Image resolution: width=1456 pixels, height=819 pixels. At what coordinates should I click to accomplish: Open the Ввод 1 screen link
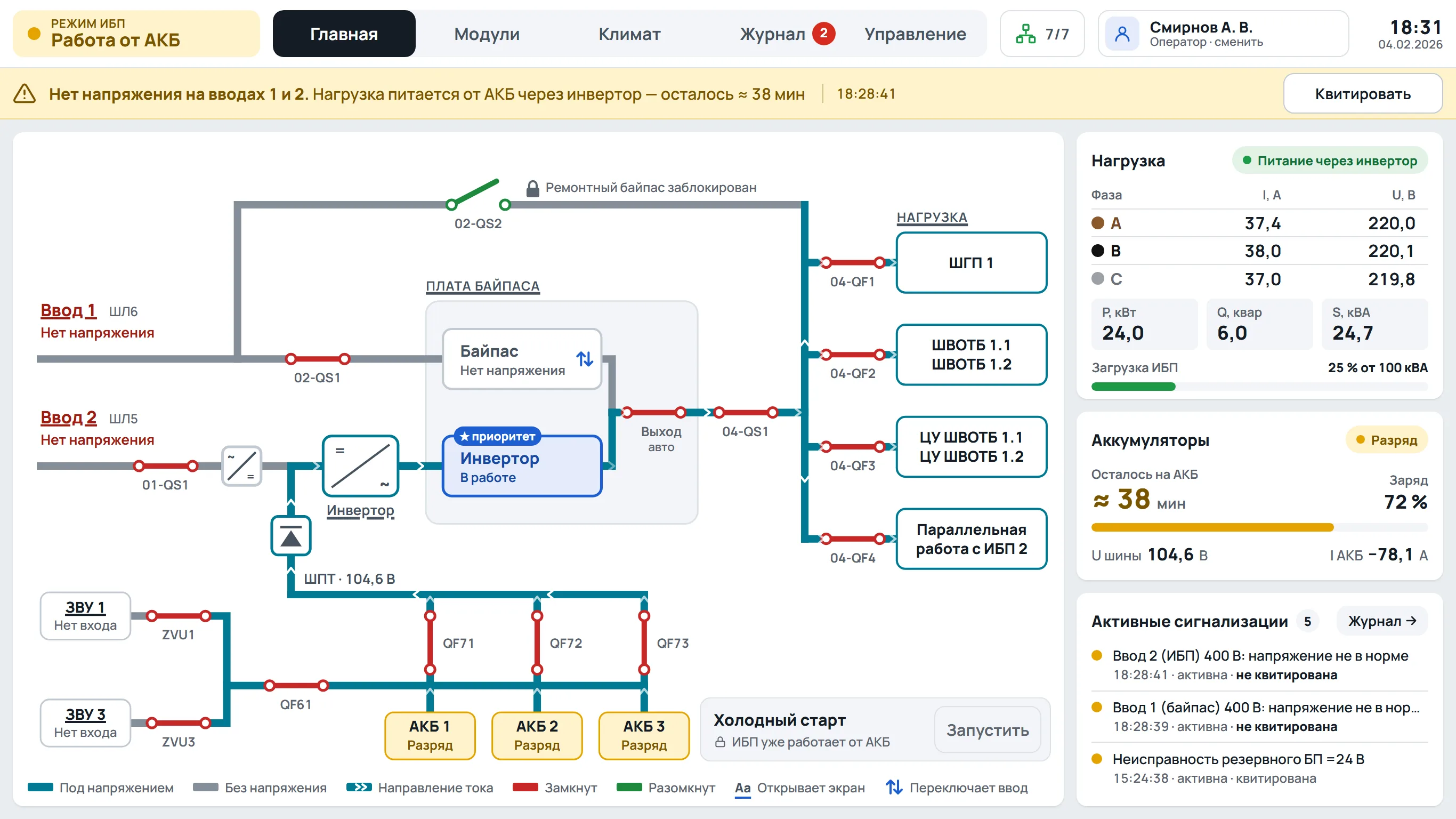(68, 310)
